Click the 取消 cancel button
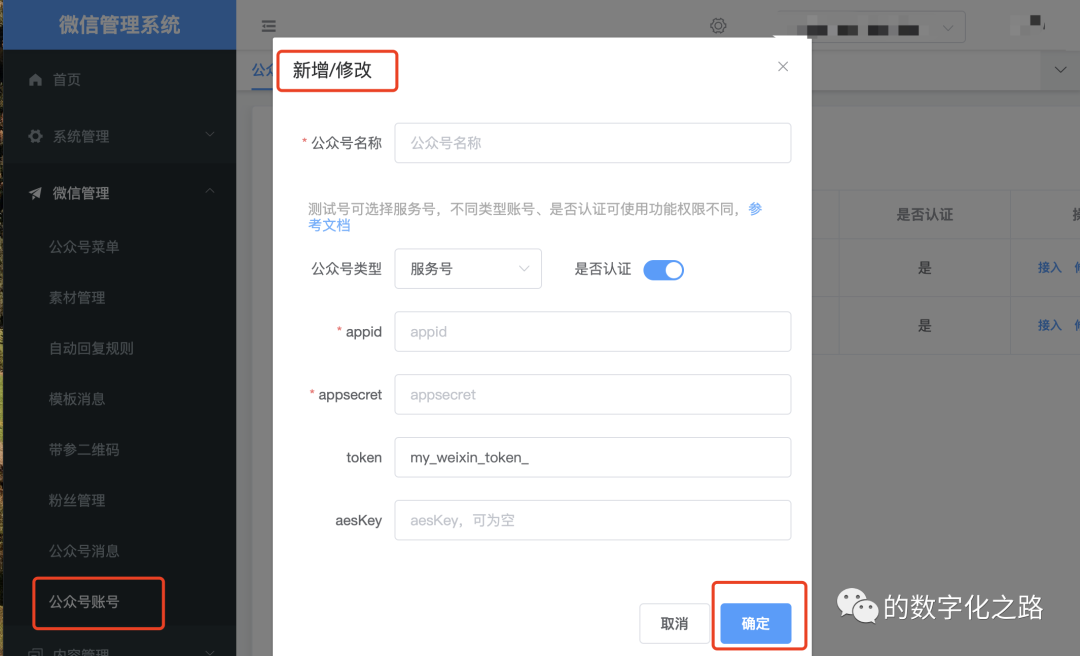The height and width of the screenshot is (656, 1080). coord(674,624)
